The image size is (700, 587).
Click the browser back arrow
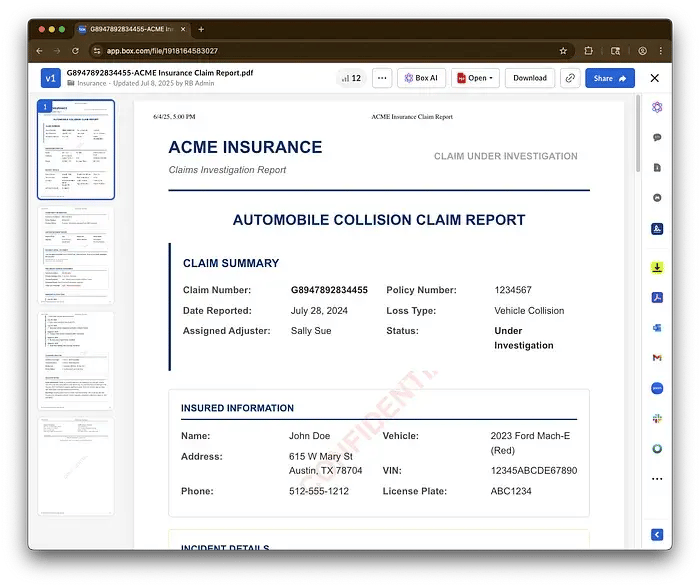[39, 51]
